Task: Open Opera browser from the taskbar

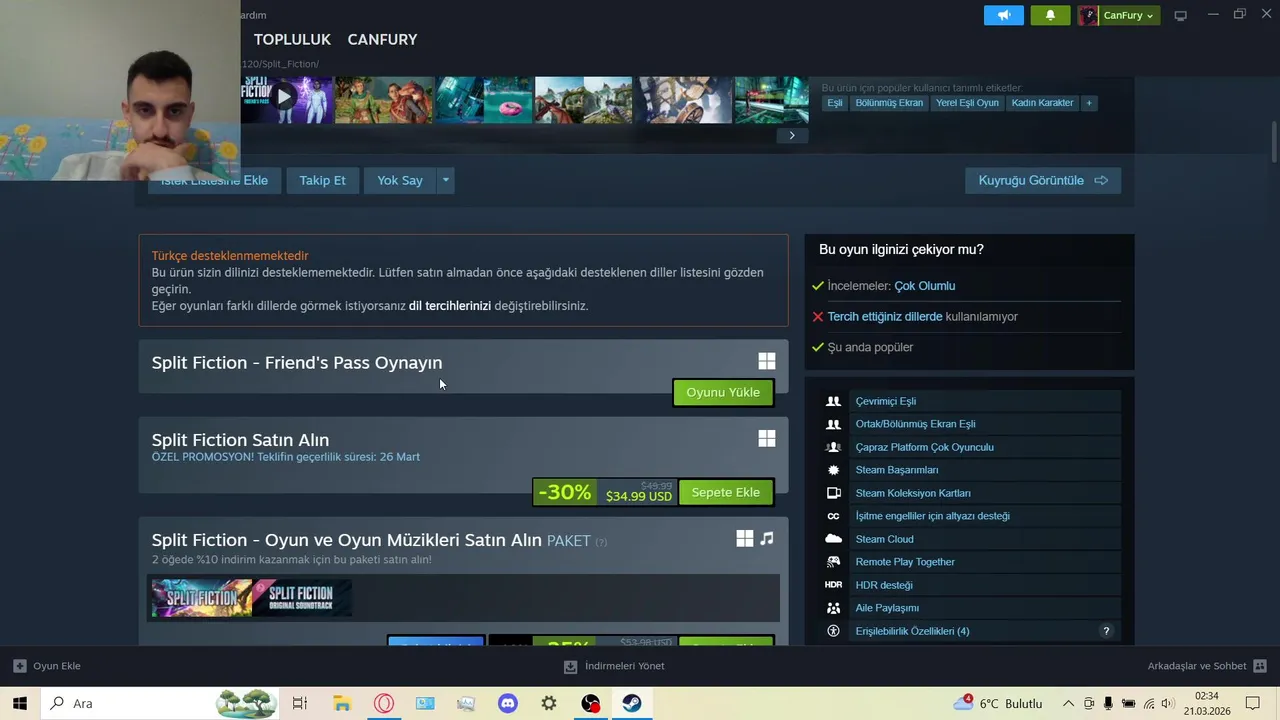Action: (384, 703)
